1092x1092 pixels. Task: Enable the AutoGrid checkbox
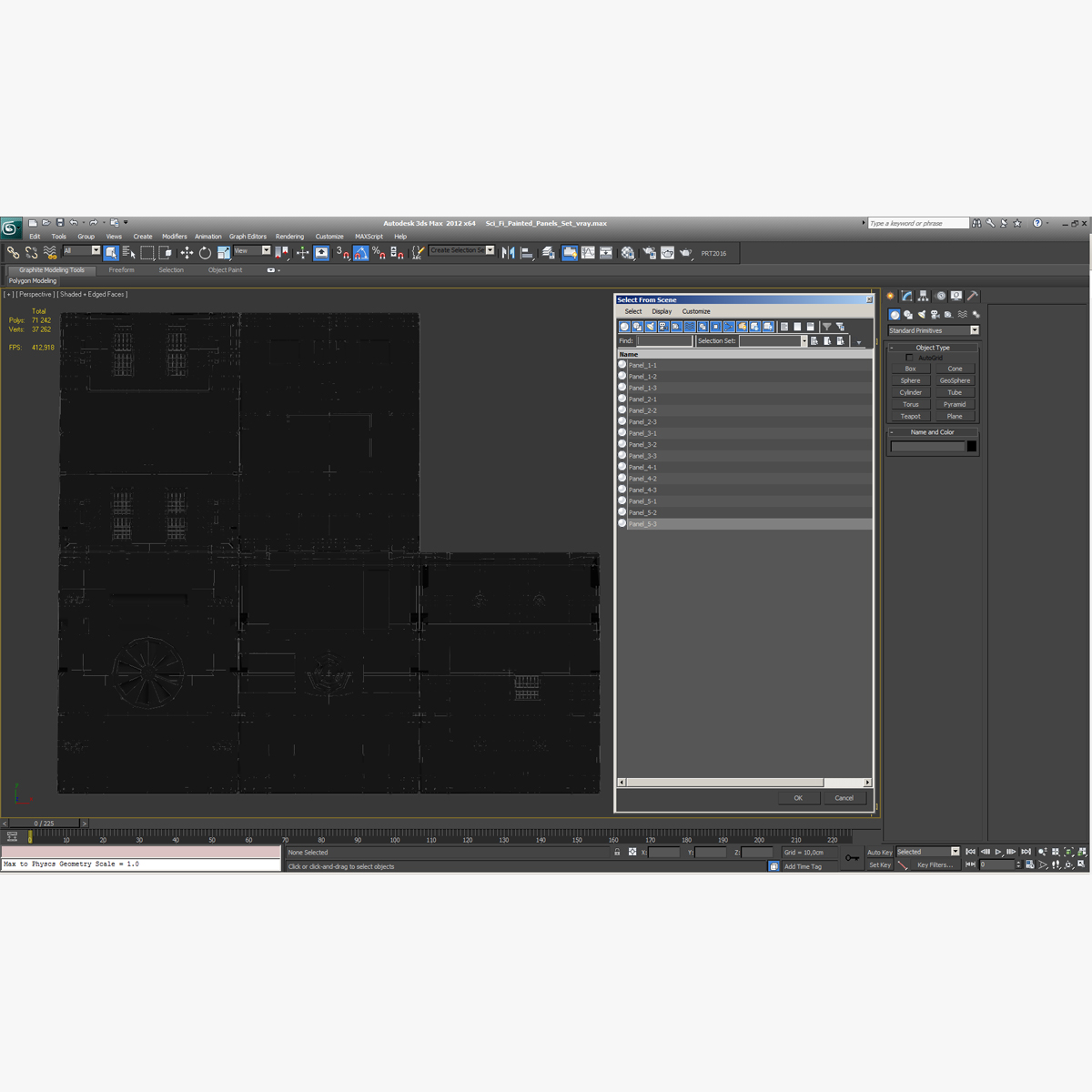(909, 358)
